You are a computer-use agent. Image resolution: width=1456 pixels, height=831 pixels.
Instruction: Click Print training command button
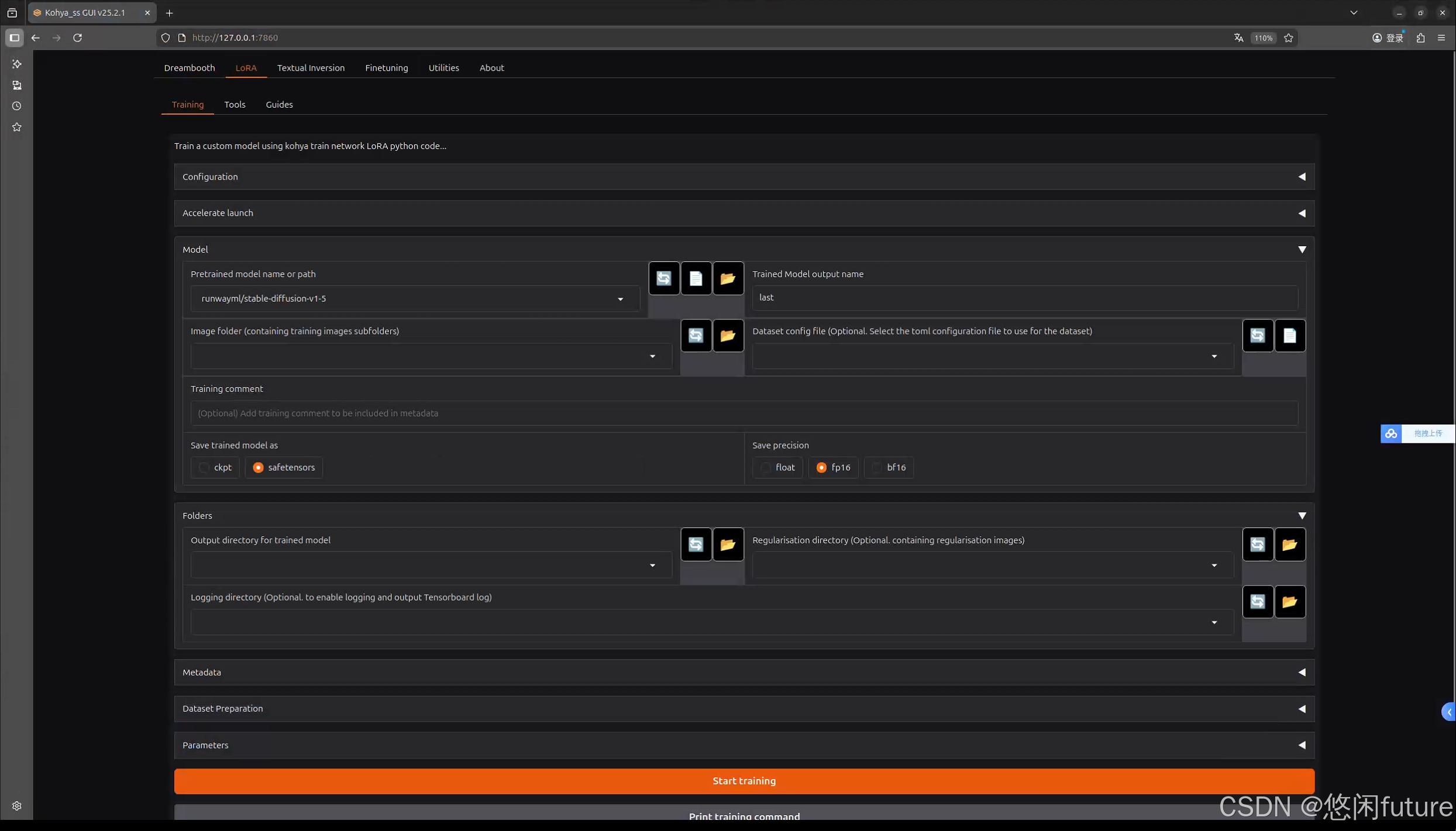(744, 815)
